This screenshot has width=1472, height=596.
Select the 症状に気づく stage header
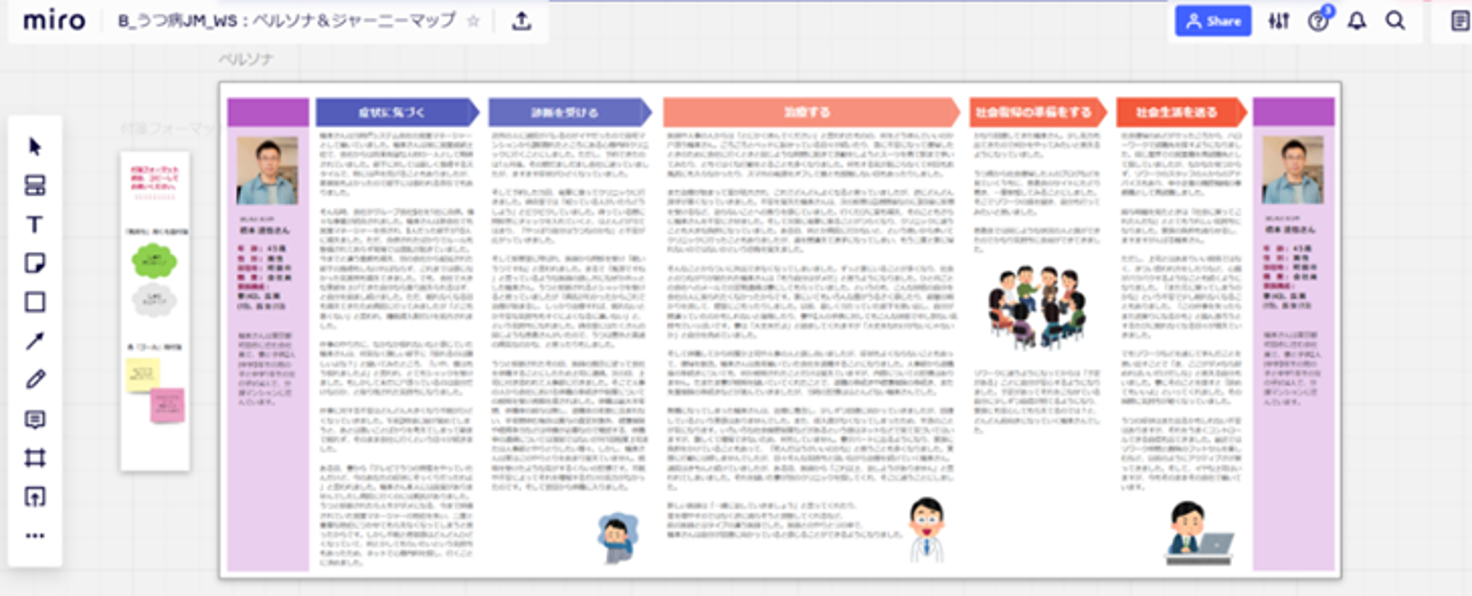398,112
